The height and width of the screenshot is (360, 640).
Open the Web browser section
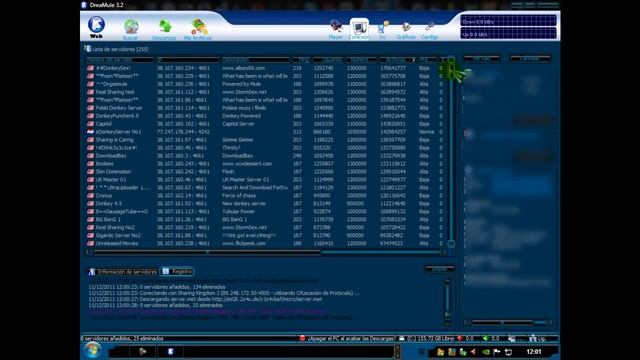point(96,27)
